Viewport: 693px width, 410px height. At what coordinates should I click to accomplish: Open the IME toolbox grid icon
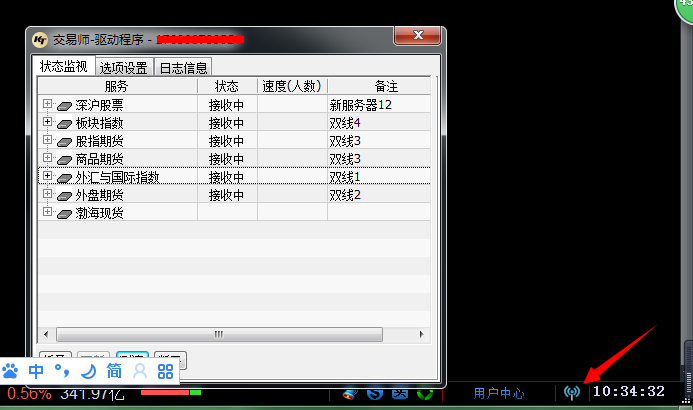pyautogui.click(x=166, y=371)
